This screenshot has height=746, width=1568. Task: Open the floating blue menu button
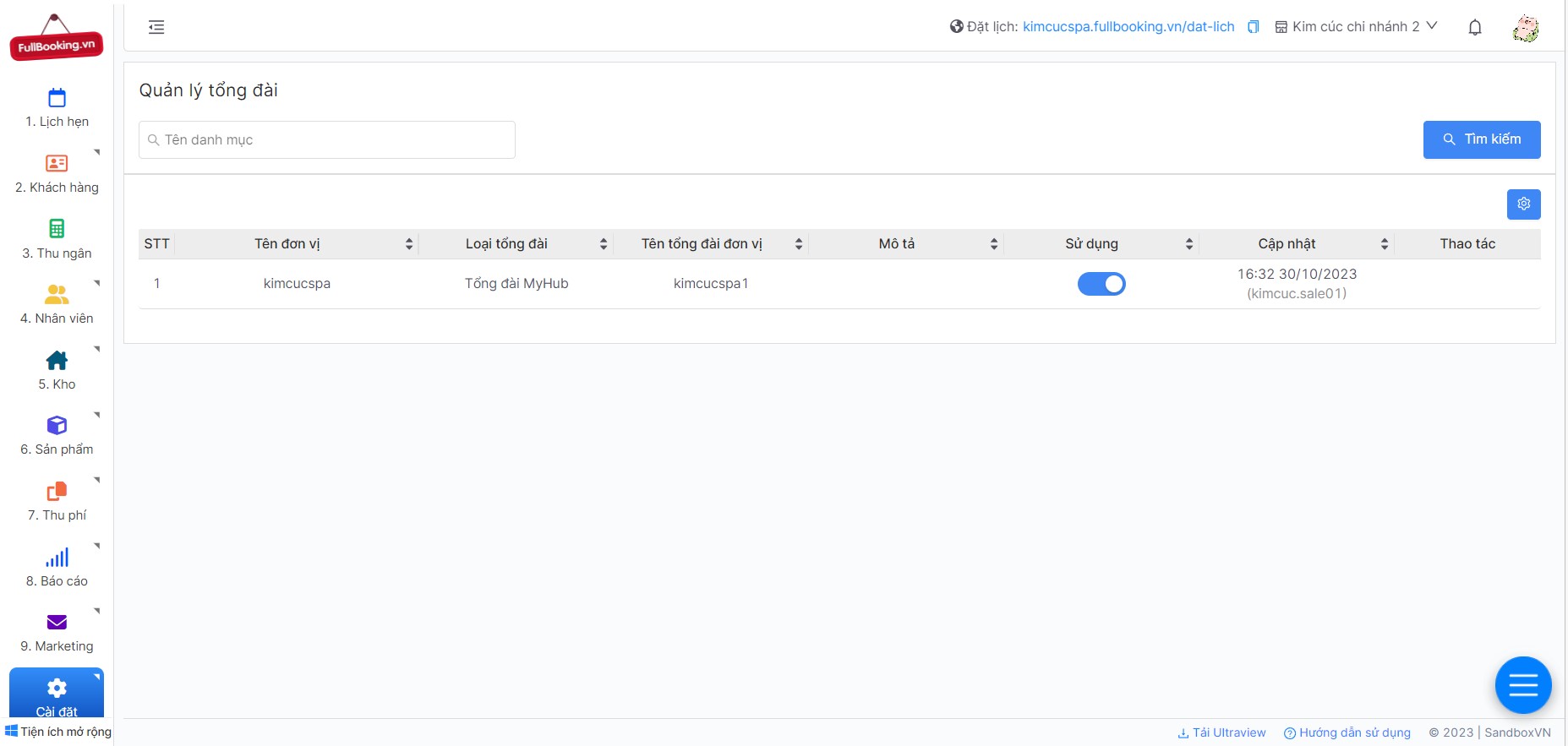1523,684
